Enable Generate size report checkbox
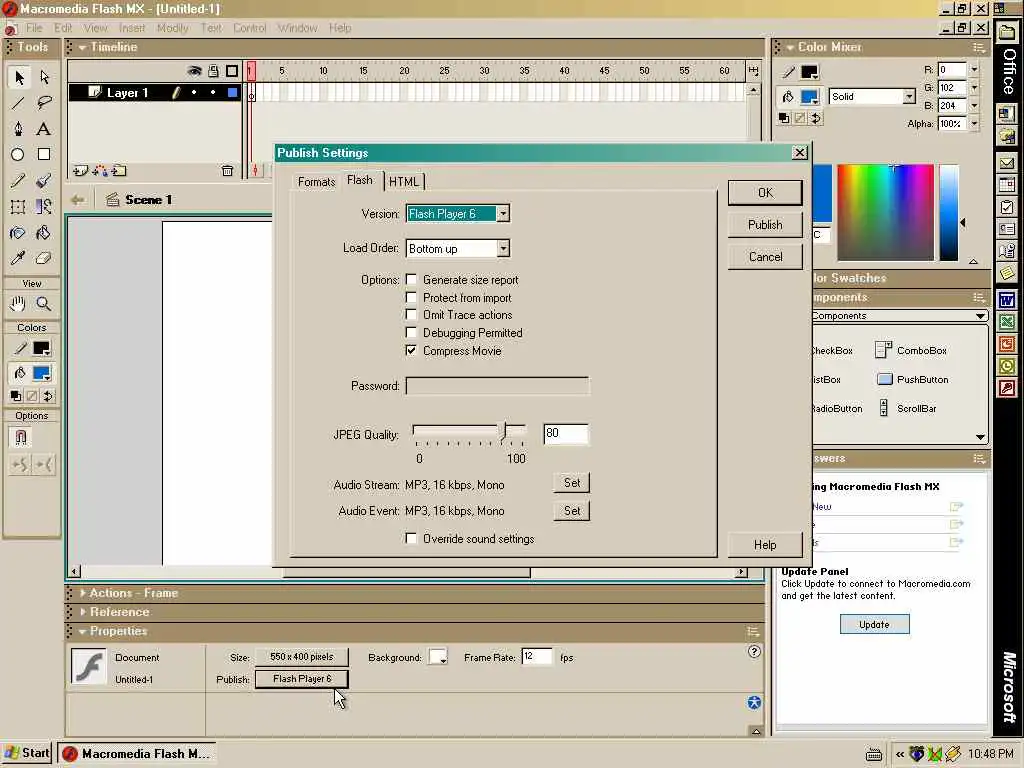 click(411, 280)
